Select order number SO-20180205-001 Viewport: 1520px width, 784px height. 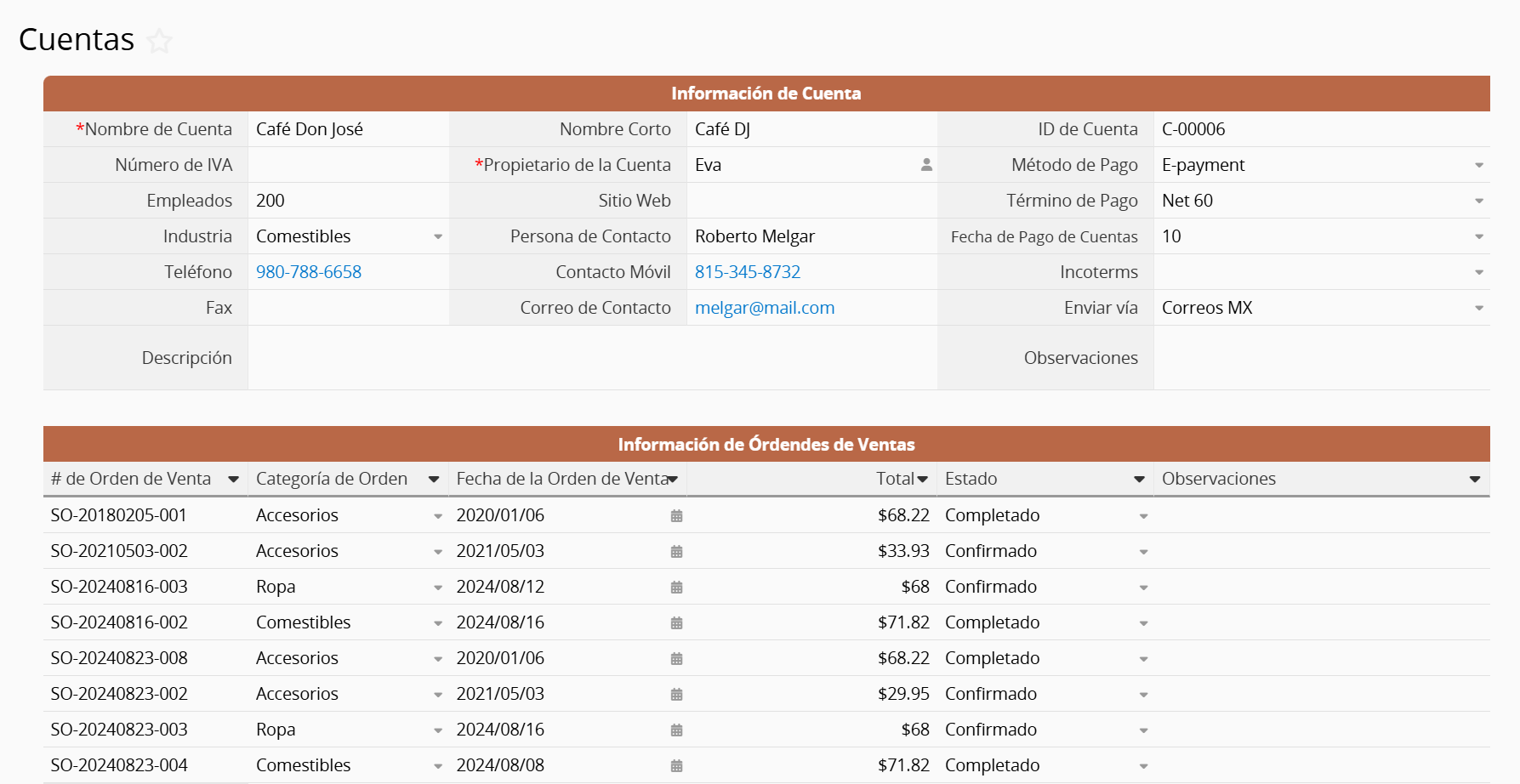tap(119, 515)
